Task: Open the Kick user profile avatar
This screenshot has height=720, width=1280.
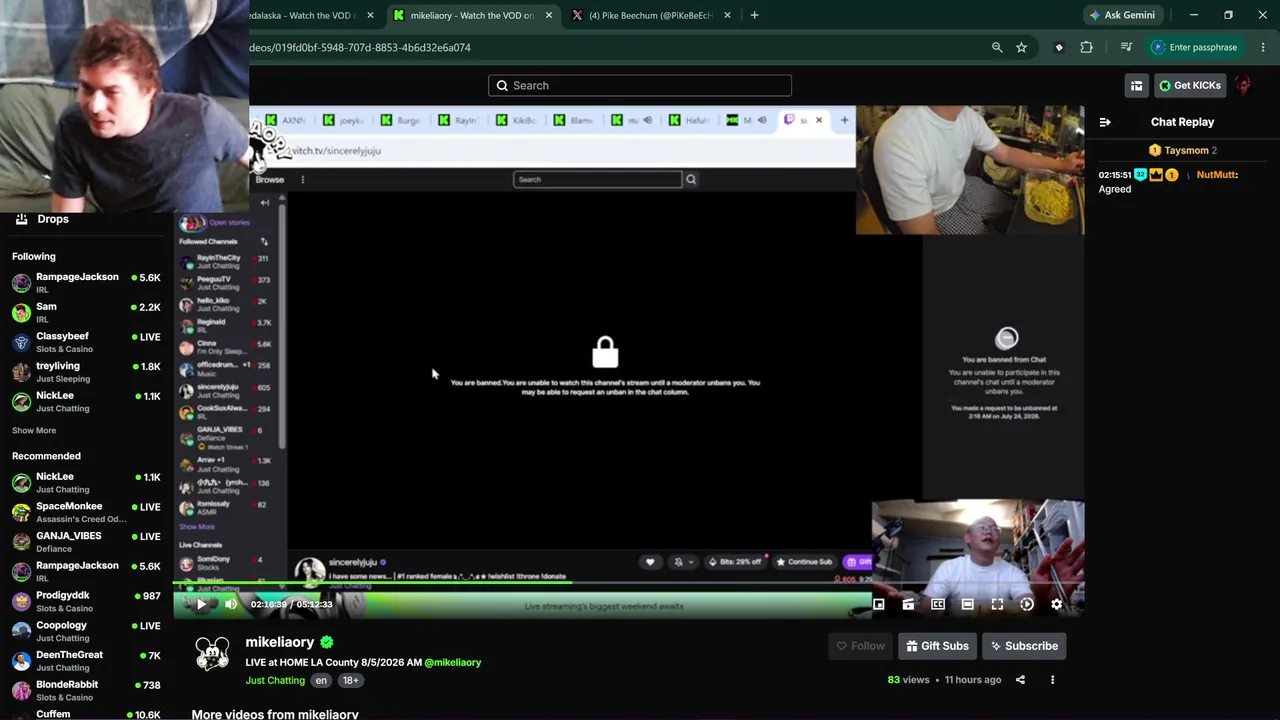Action: click(x=1243, y=85)
